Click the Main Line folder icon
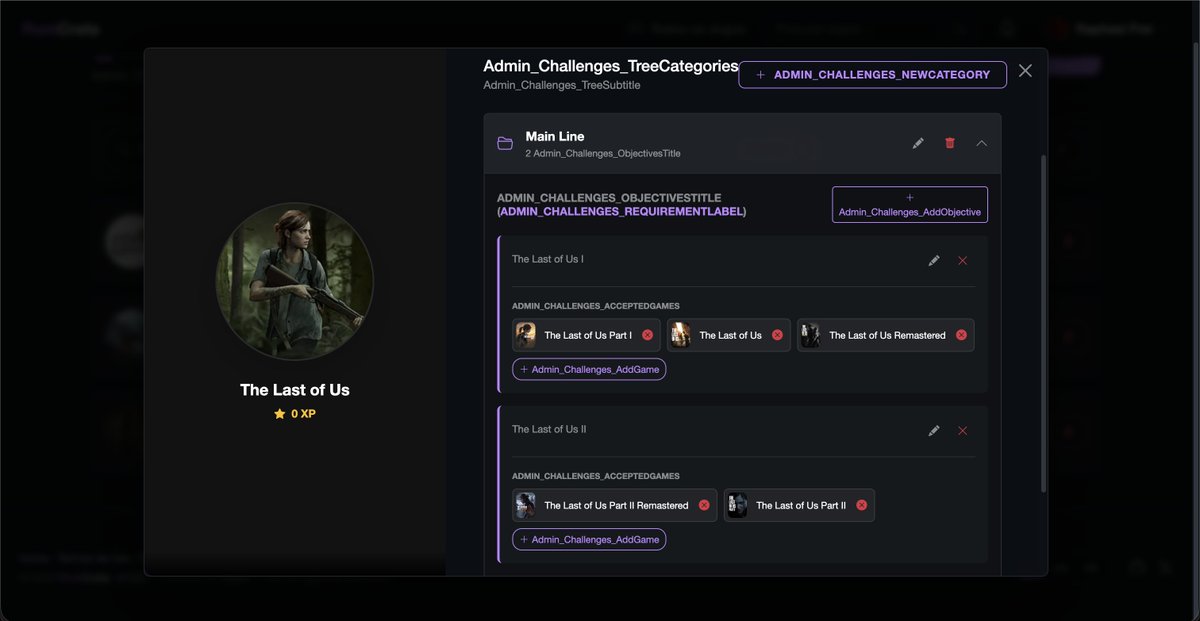This screenshot has width=1200, height=621. pos(505,143)
